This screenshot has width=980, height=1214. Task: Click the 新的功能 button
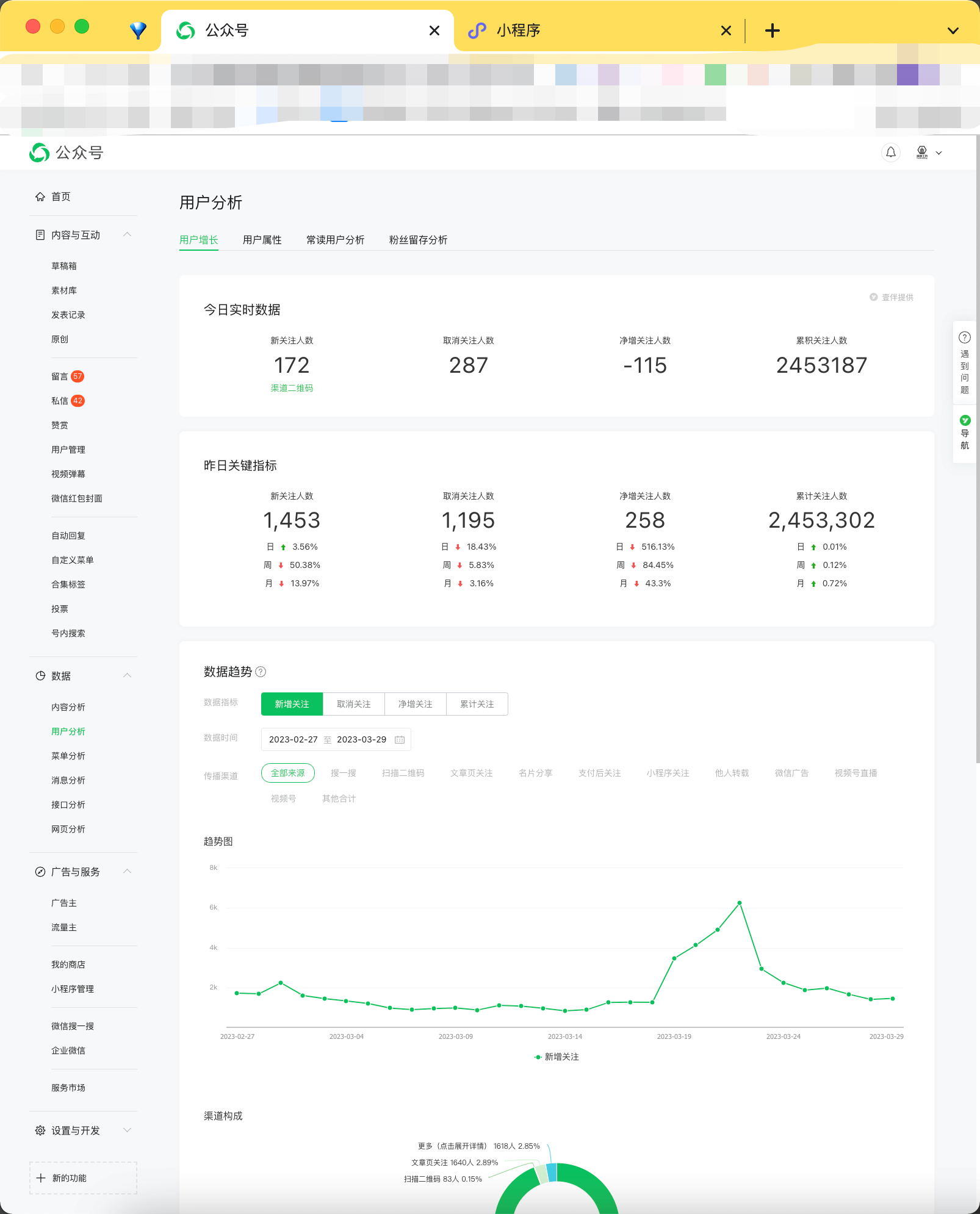click(x=83, y=1178)
